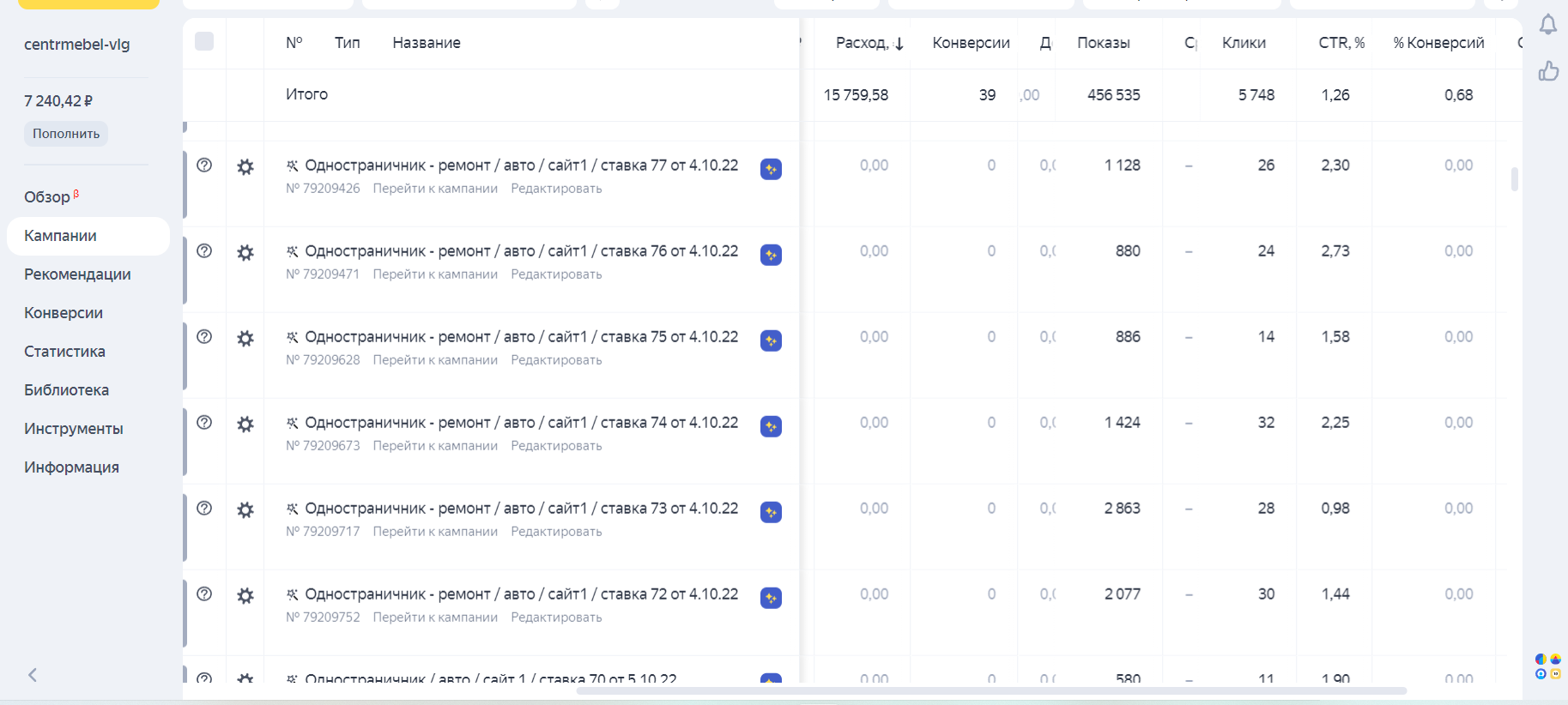
Task: Click the Конверсии column header in table
Action: point(971,43)
